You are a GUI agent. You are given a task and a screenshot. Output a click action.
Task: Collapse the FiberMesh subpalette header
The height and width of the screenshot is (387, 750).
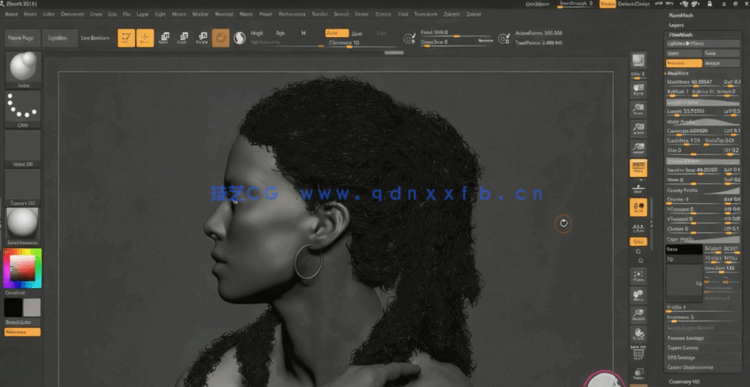click(681, 35)
